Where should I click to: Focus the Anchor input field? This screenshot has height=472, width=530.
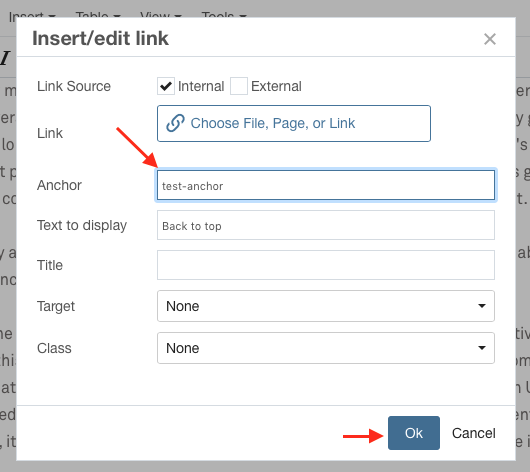(x=326, y=185)
